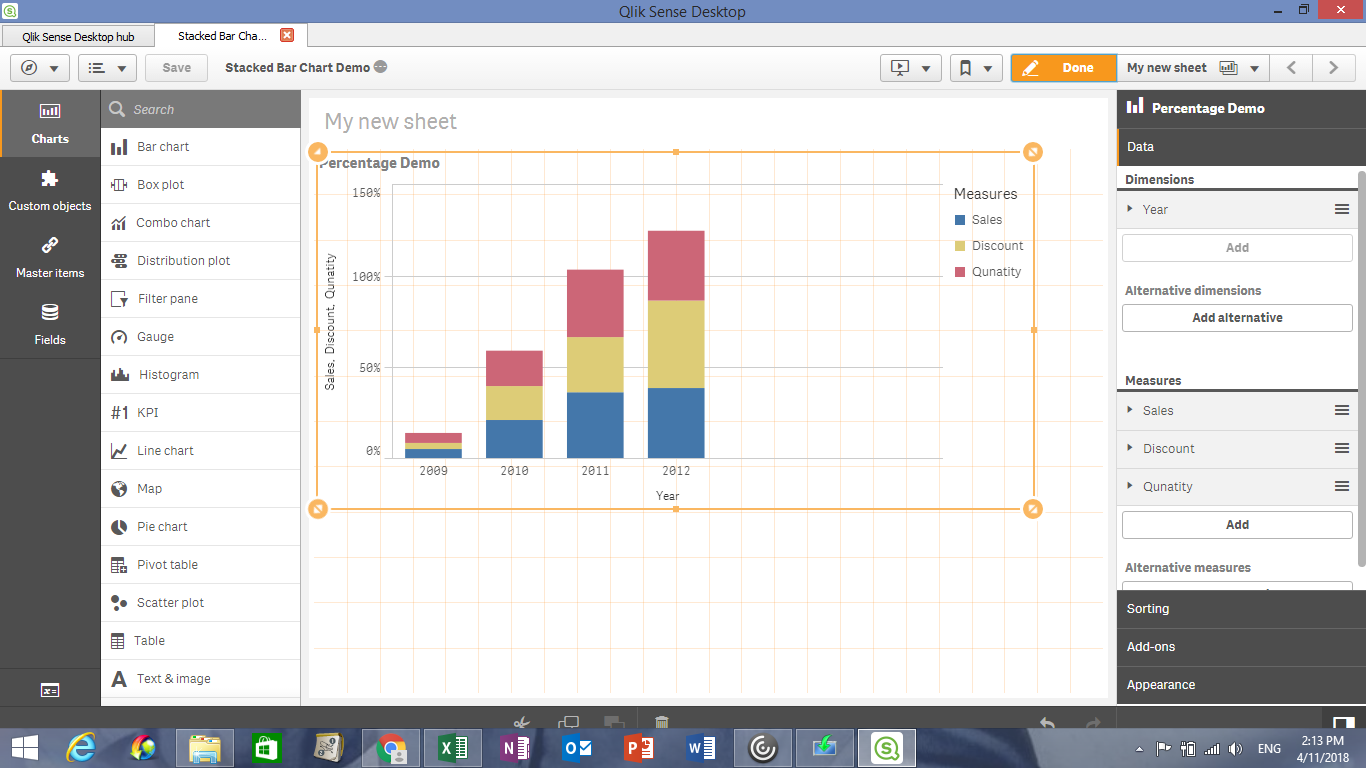Click the chart Search field

(200, 109)
